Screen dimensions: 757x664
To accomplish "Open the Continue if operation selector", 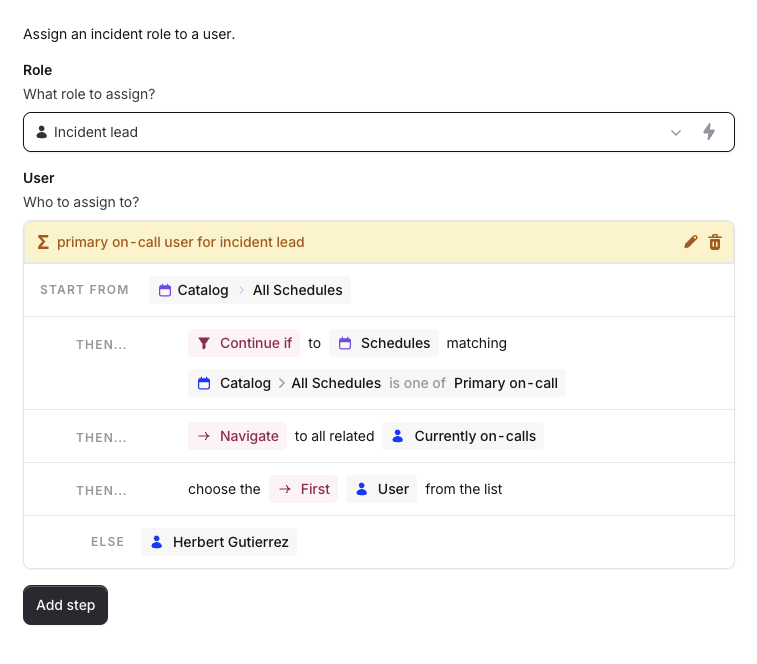I will pos(245,343).
